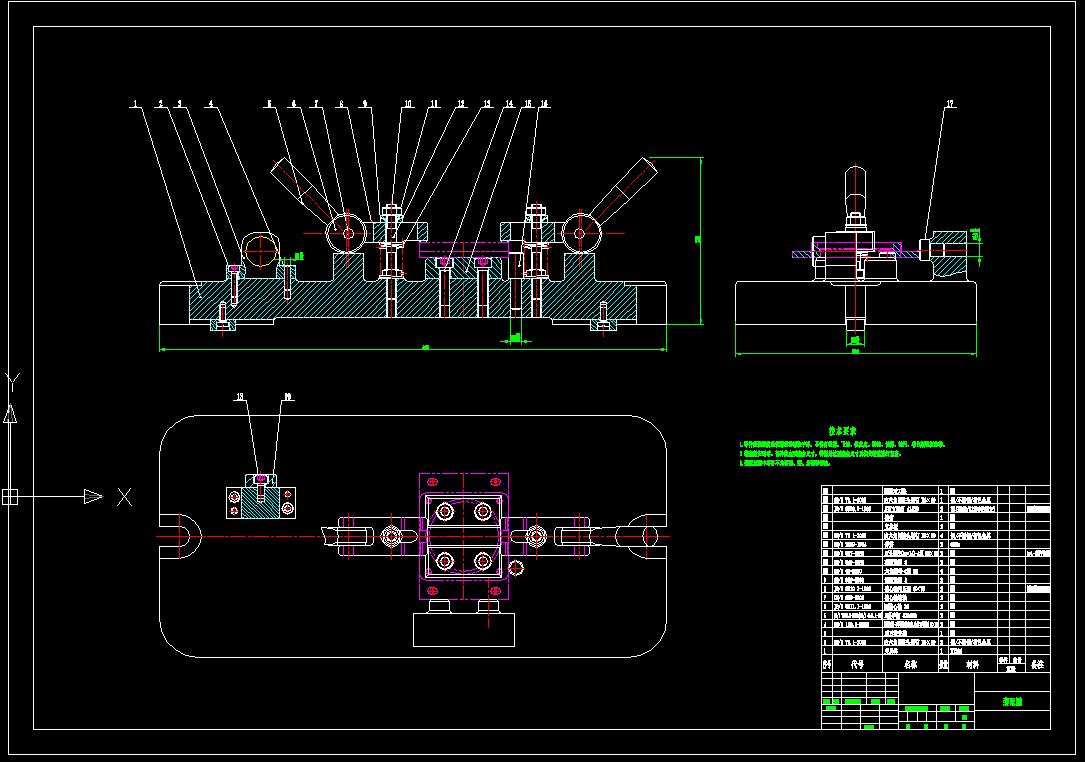Select the hatched block under balloon 17 leader
Image resolution: width=1085 pixels, height=762 pixels.
click(948, 253)
